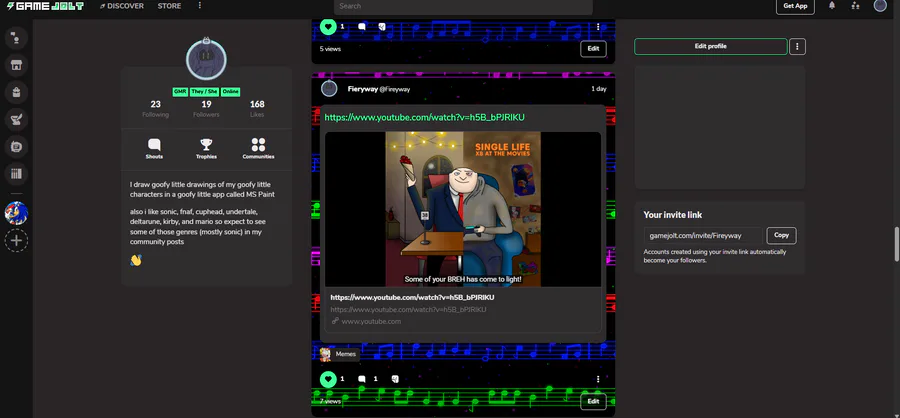Place a sticker on the 7 views post
Viewport: 900px width, 418px height.
(395, 379)
